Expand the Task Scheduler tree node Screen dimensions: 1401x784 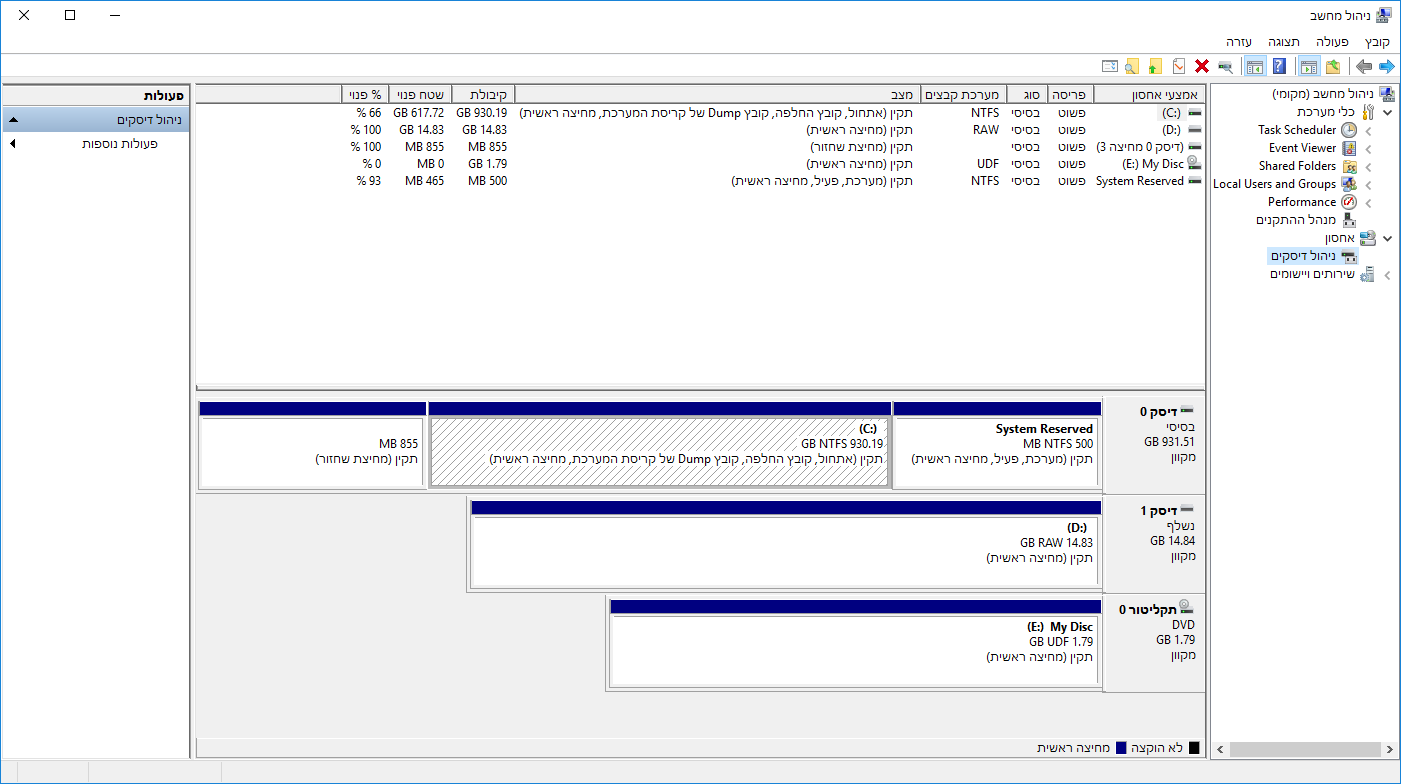pos(1368,130)
